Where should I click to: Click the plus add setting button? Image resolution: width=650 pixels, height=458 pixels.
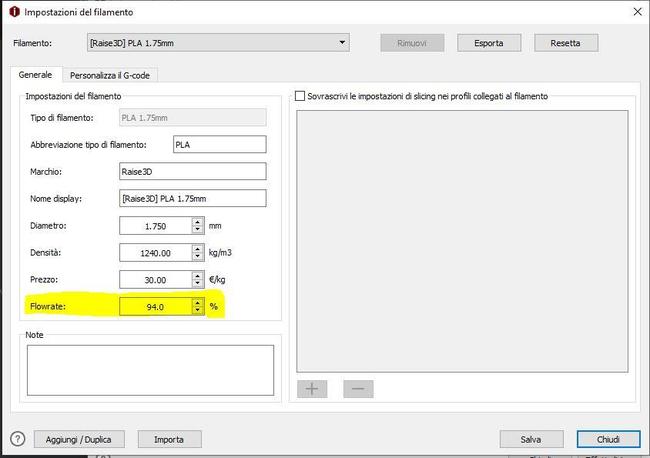coord(312,388)
